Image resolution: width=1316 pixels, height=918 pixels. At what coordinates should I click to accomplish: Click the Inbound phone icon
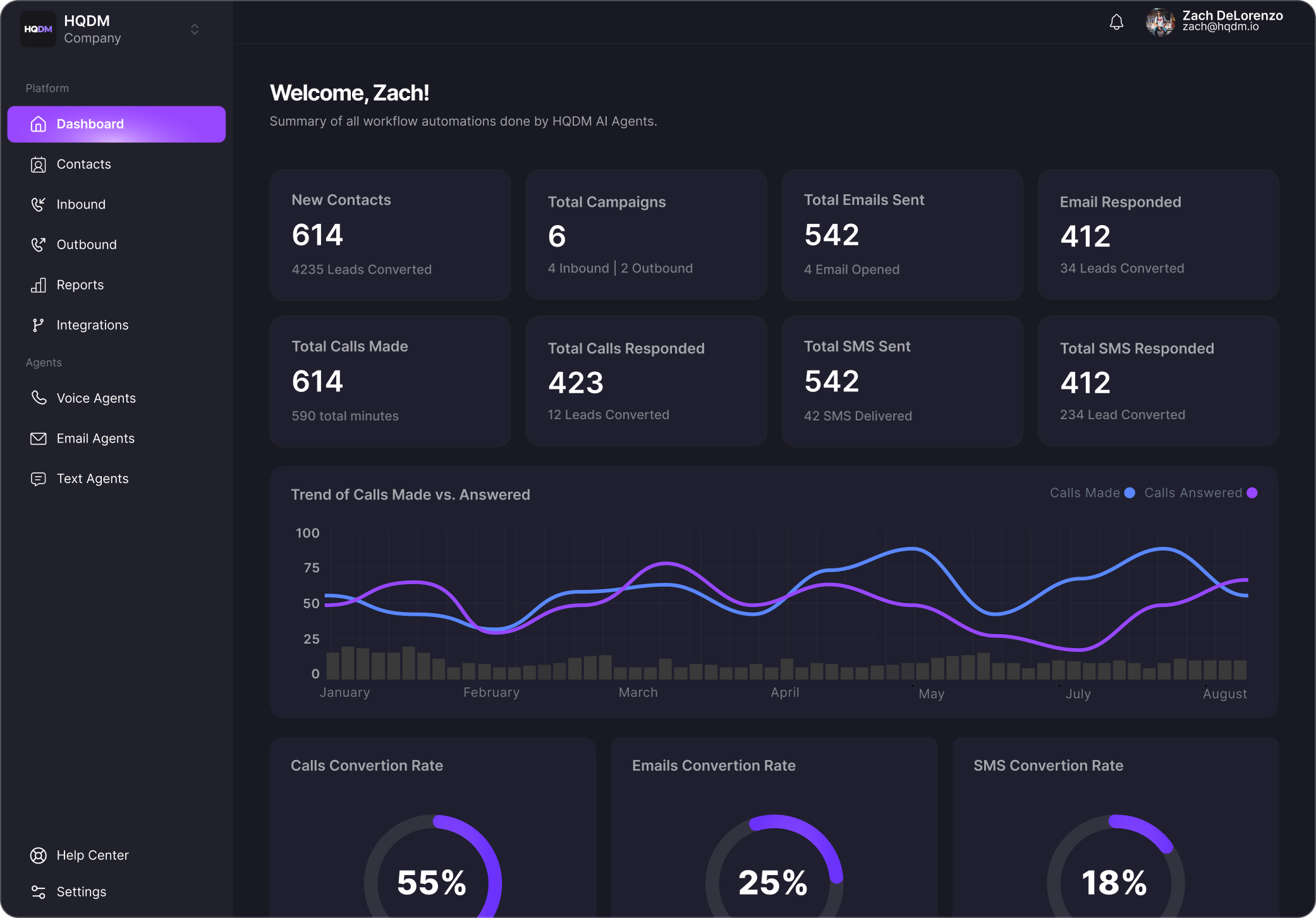(x=39, y=204)
